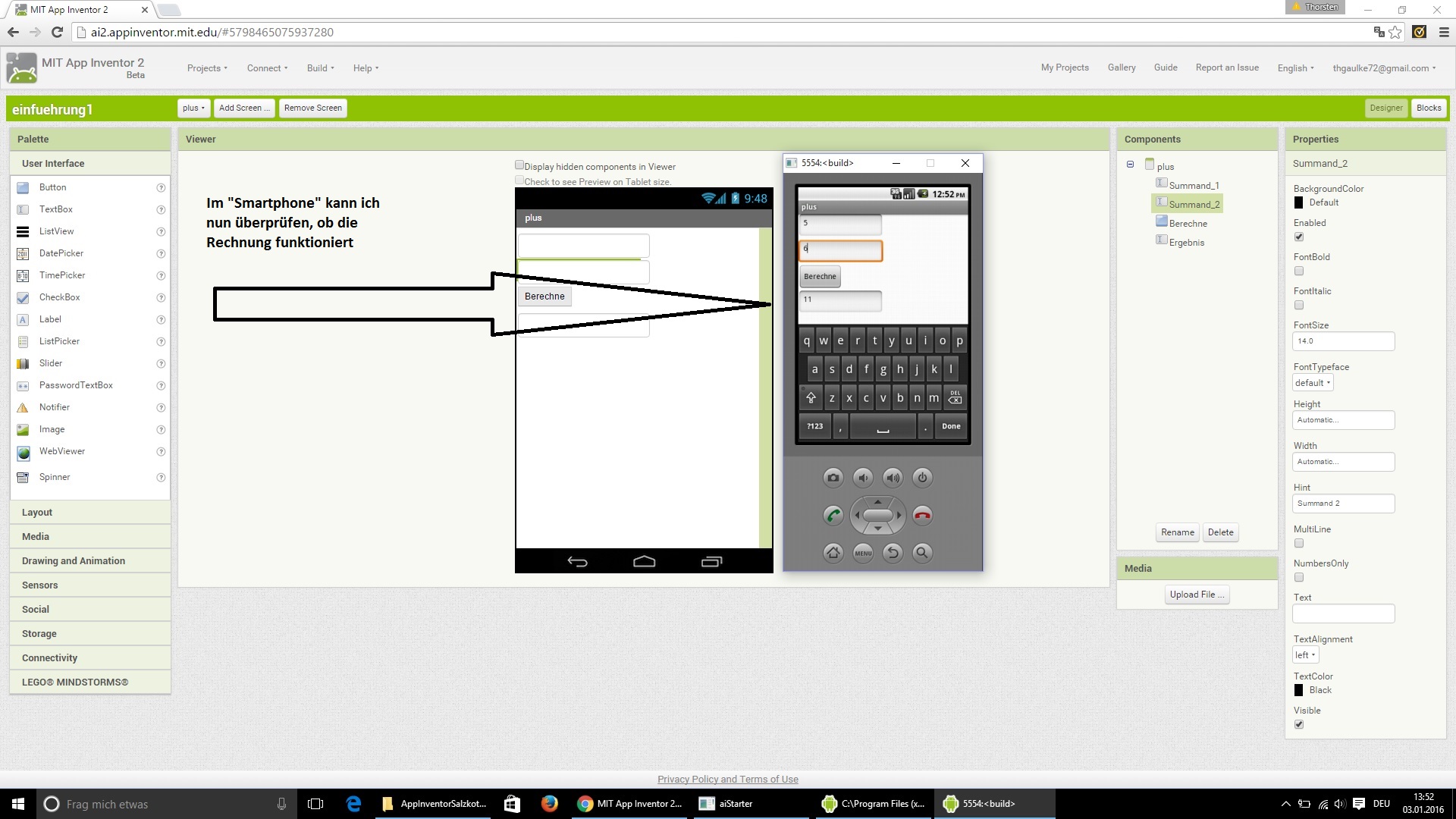Image resolution: width=1456 pixels, height=819 pixels.
Task: Delete the selected component
Action: pos(1221,532)
